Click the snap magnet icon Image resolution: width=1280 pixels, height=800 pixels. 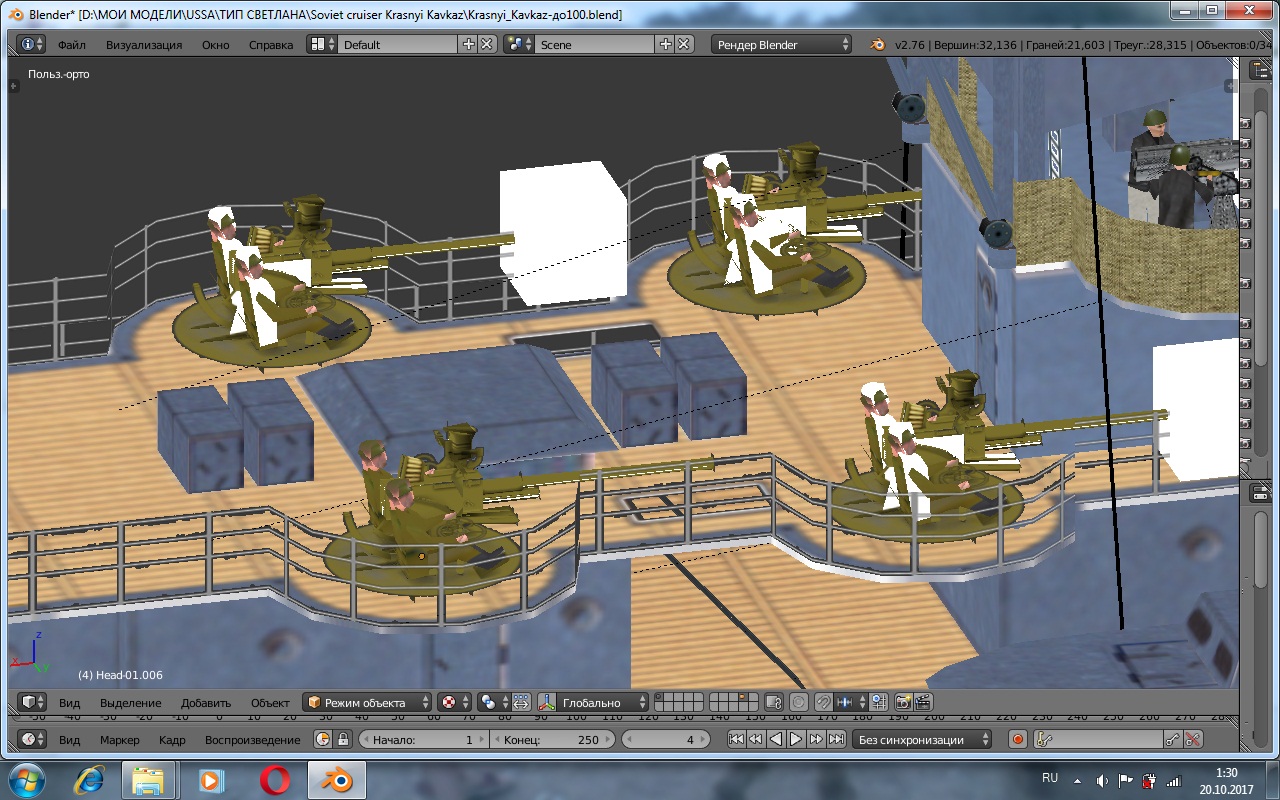[x=823, y=702]
